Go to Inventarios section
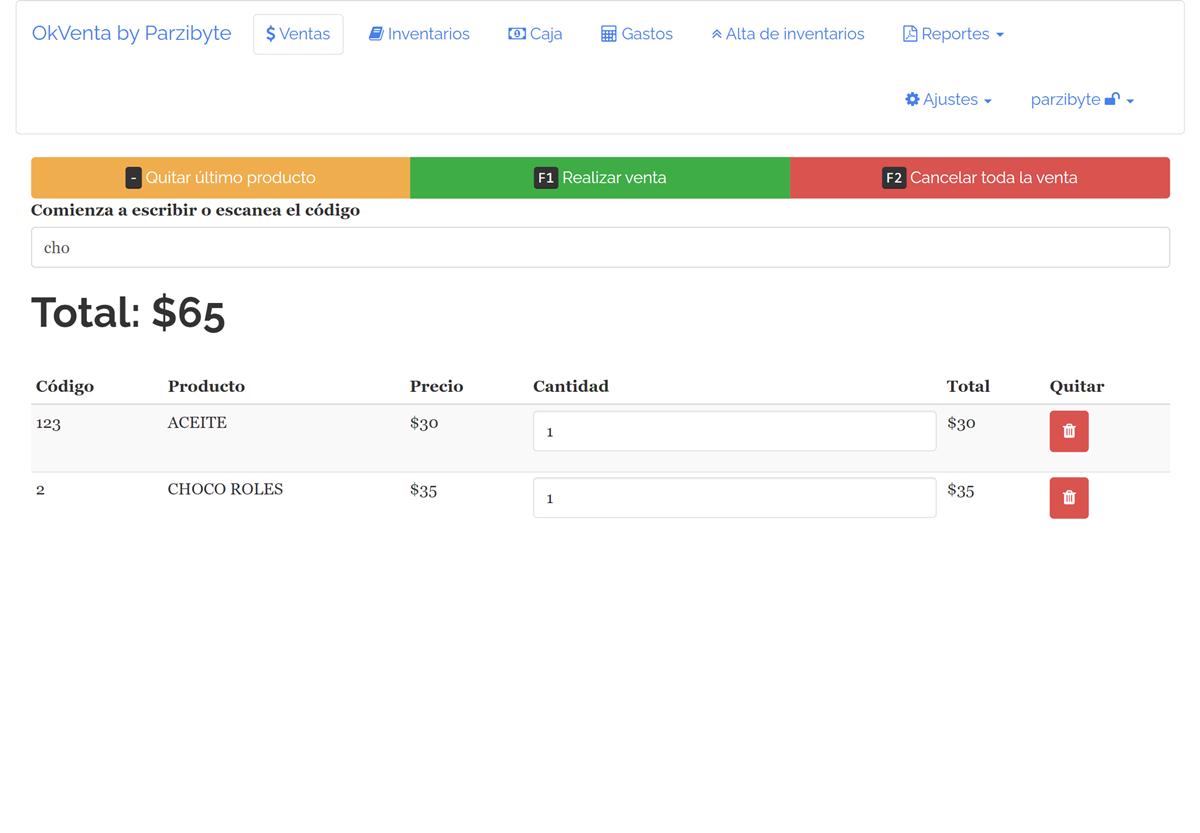Image resolution: width=1200 pixels, height=833 pixels. pyautogui.click(x=419, y=34)
